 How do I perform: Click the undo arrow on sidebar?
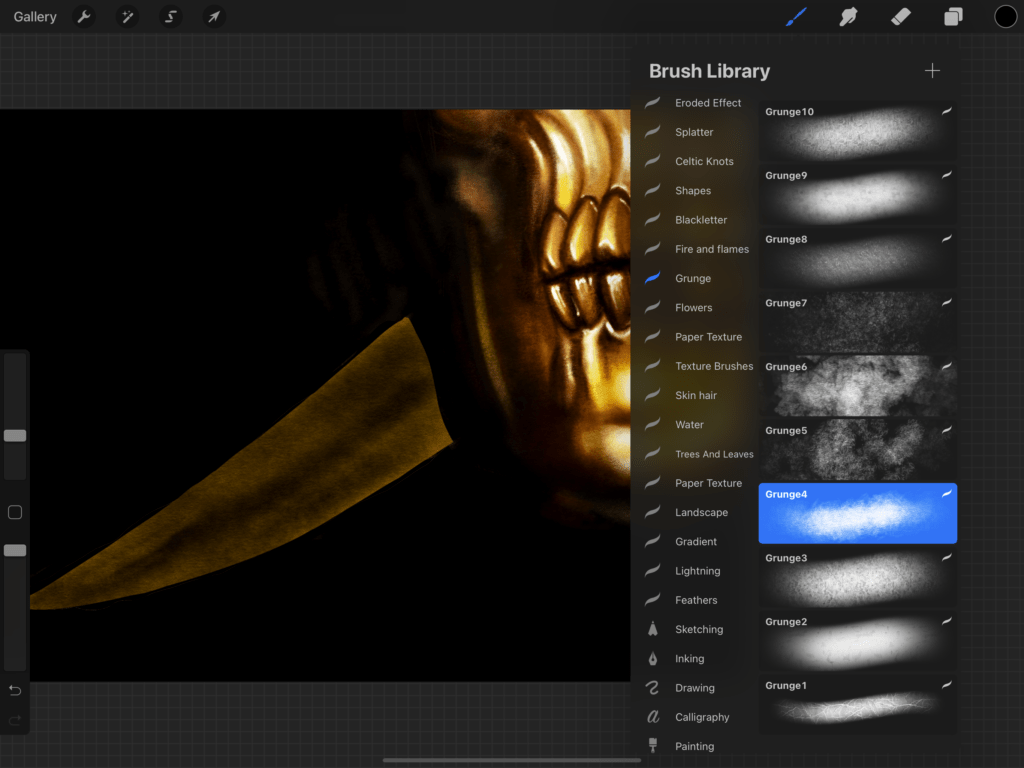click(x=15, y=690)
